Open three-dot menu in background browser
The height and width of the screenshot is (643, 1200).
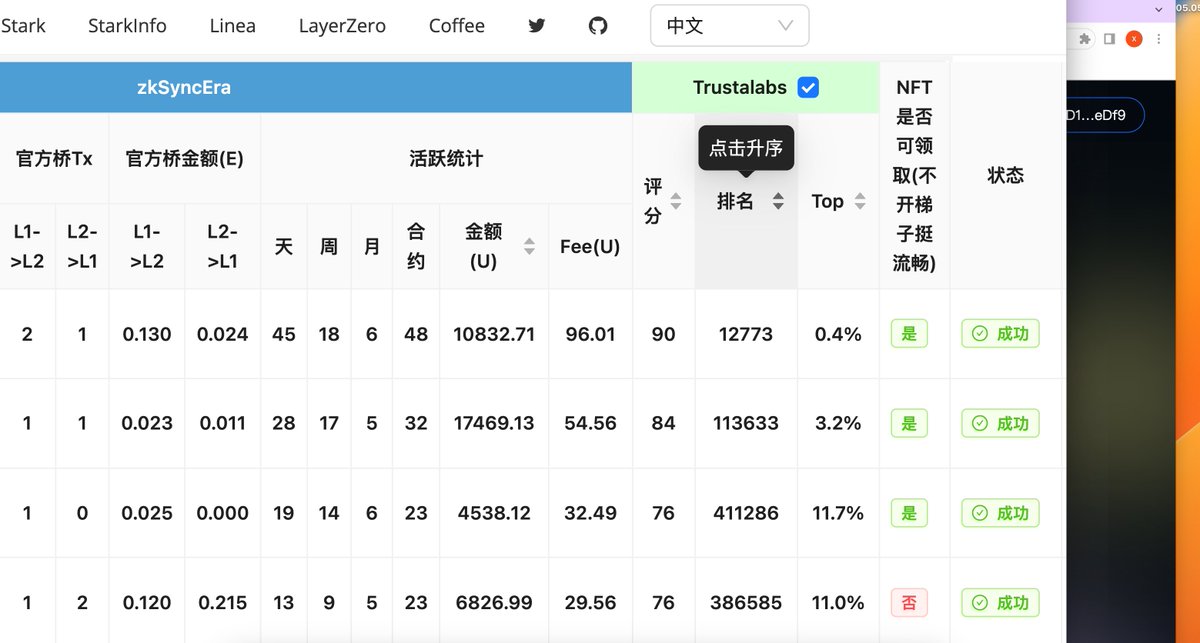point(1158,39)
